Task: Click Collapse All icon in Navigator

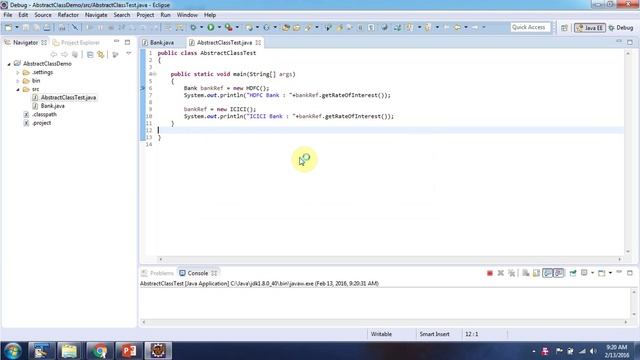Action: 90,54
